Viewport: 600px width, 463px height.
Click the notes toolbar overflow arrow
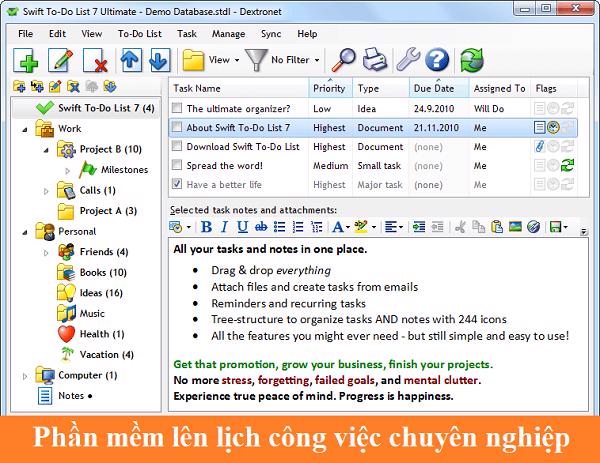point(584,231)
